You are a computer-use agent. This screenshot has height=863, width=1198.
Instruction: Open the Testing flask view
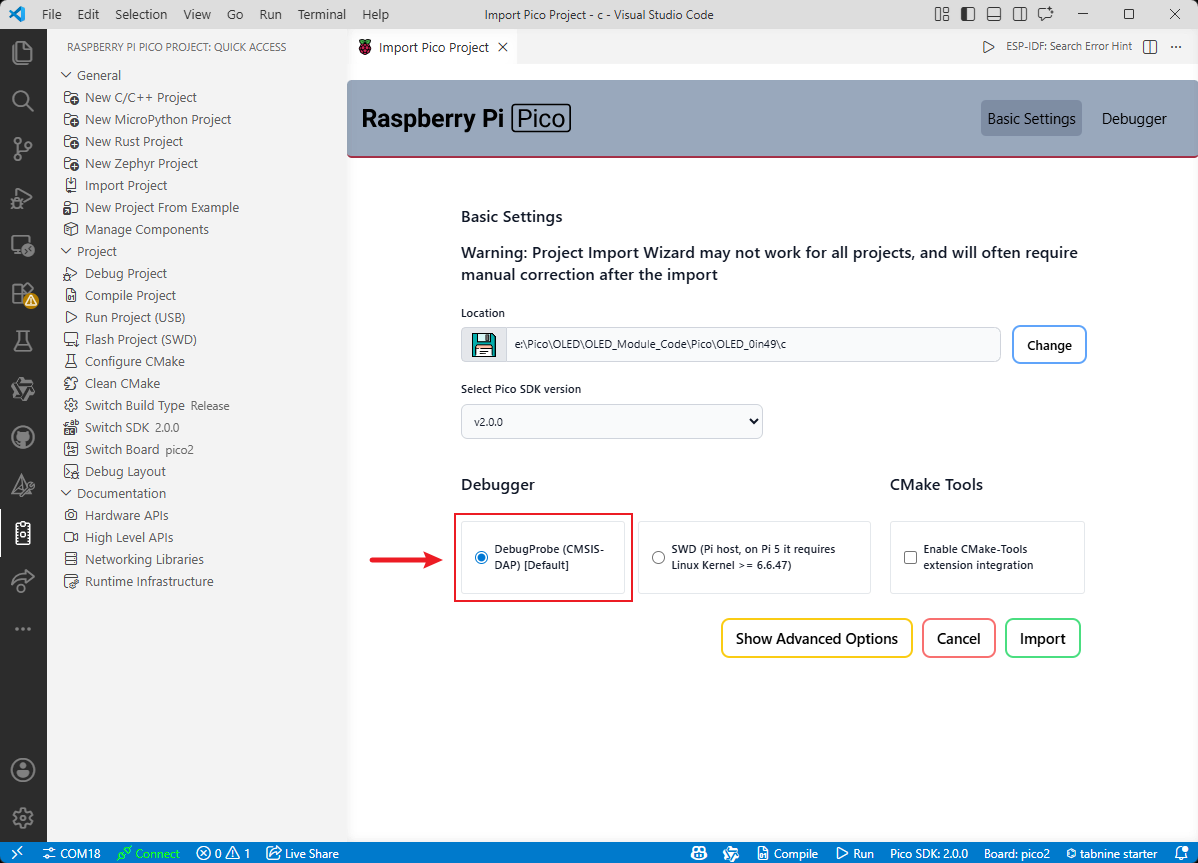pos(23,341)
